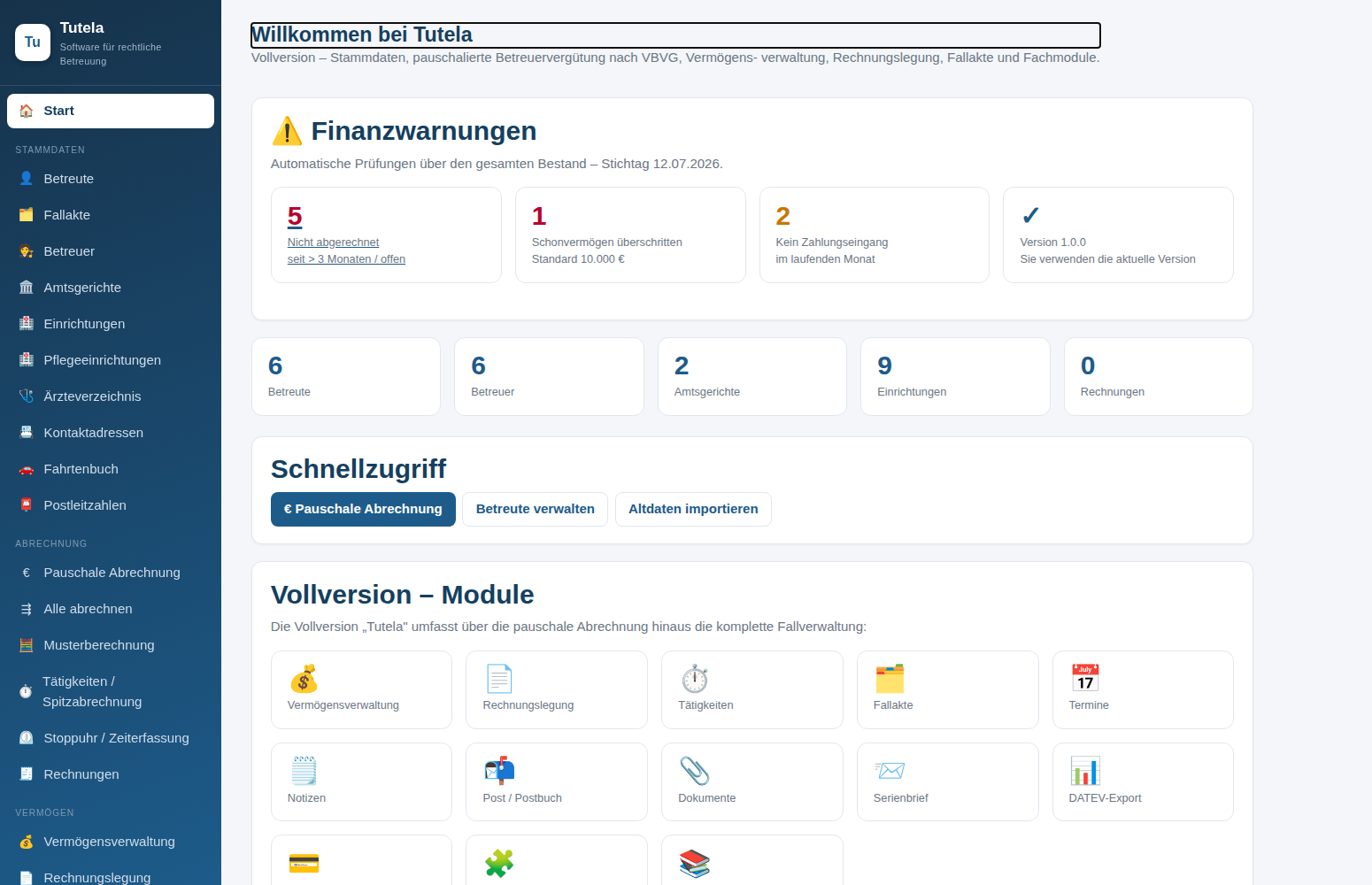Open the DATEV-Export chart module icon
Screen dimensions: 1372x885
click(1085, 771)
